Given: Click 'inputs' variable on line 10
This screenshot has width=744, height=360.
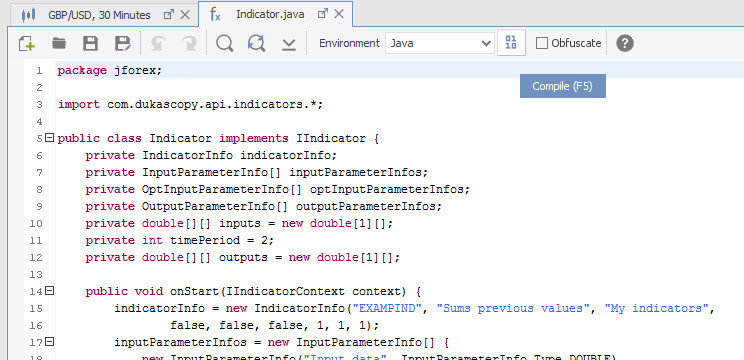Looking at the screenshot, I should (240, 223).
